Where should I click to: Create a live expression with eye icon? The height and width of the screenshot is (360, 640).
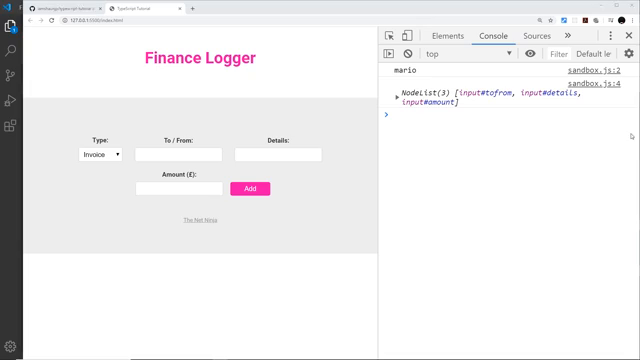click(x=530, y=53)
